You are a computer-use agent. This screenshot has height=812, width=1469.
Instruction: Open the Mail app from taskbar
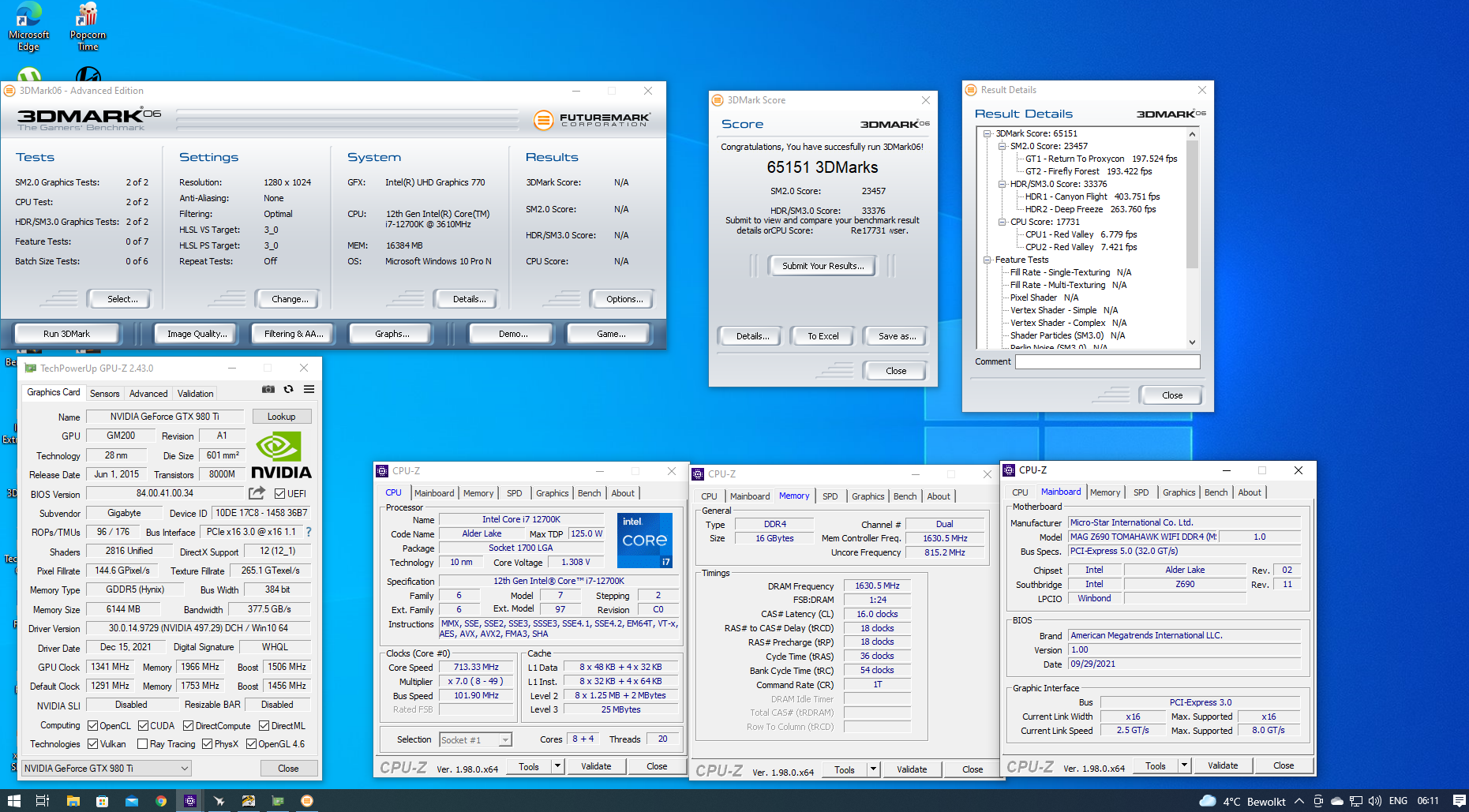click(x=131, y=800)
